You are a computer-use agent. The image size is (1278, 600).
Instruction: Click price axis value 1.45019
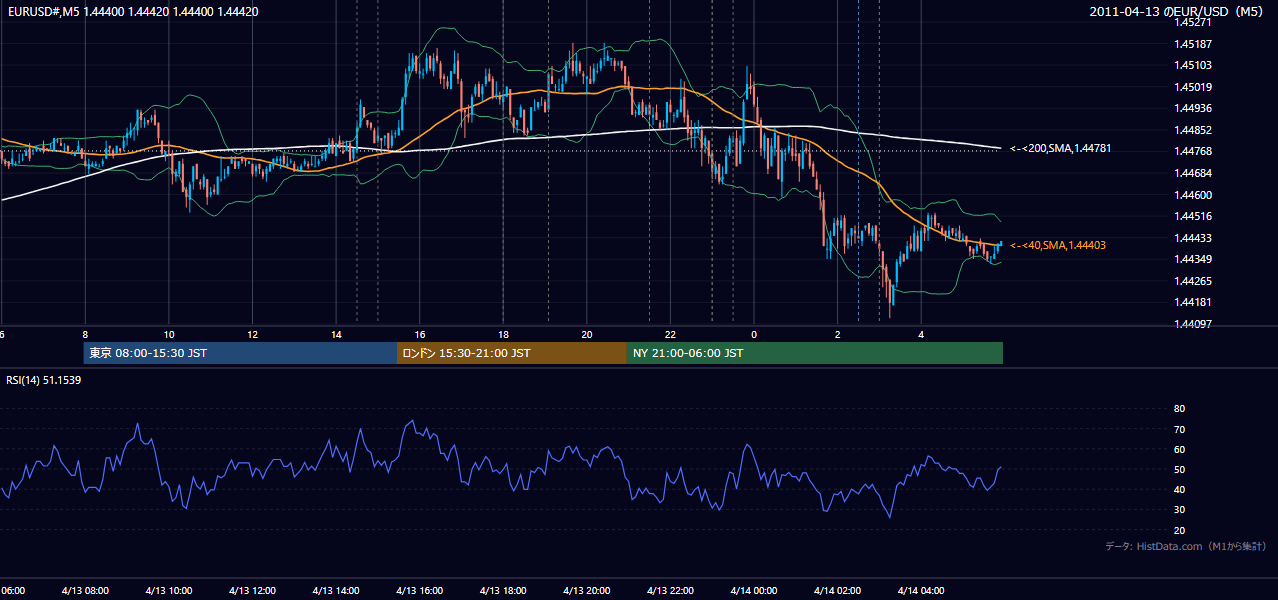[1194, 87]
